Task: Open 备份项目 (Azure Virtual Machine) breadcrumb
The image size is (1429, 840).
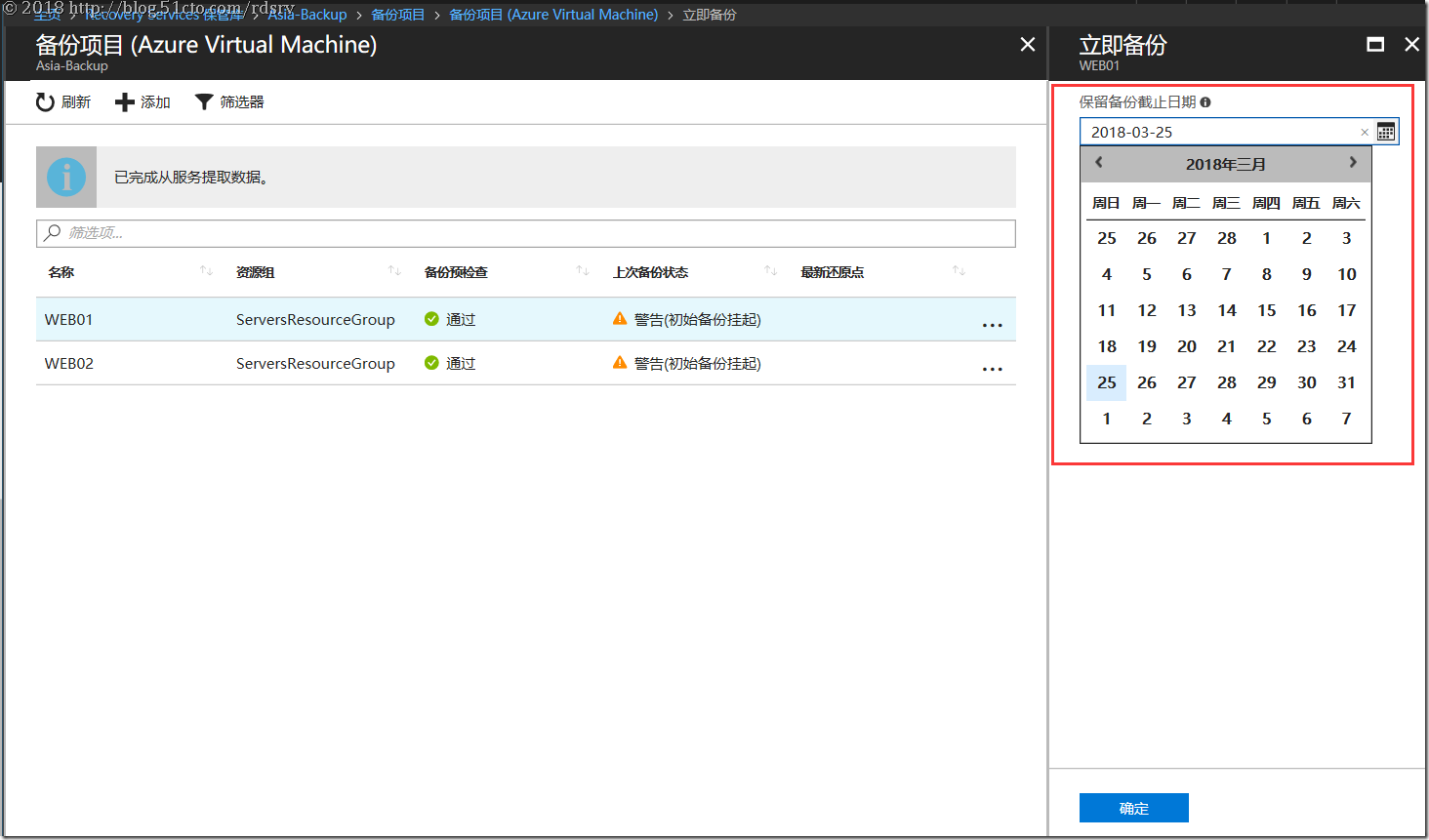Action: tap(553, 15)
